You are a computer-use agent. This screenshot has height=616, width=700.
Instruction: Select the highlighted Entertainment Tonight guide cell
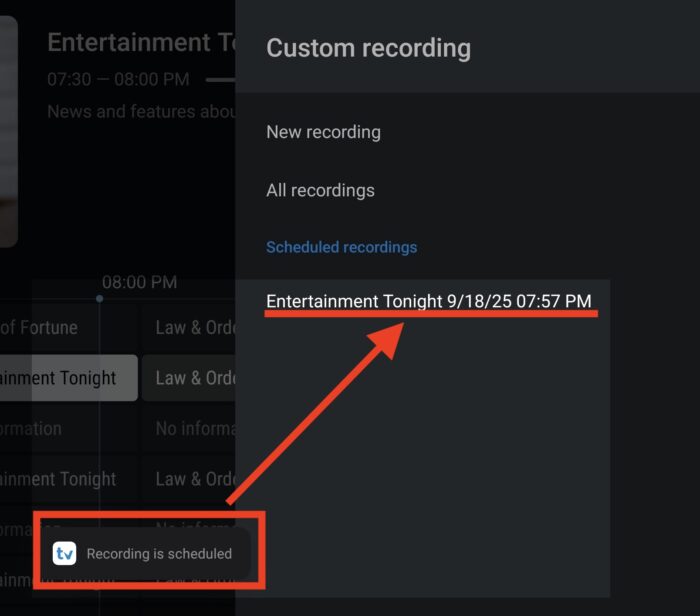point(66,378)
